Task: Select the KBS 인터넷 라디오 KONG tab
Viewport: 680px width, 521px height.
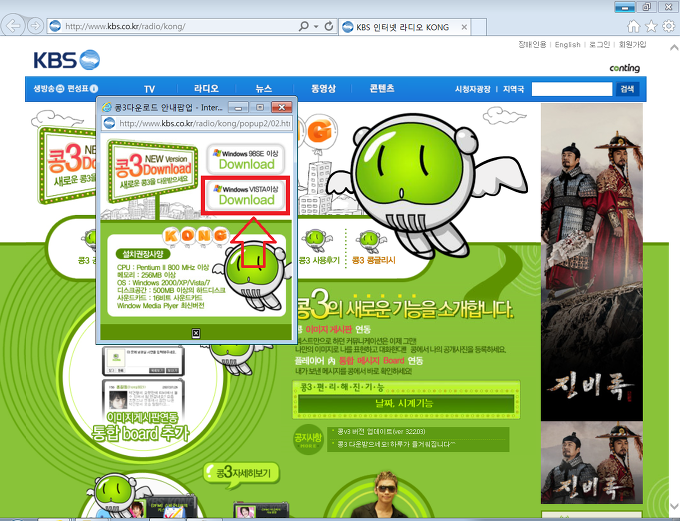Action: (404, 27)
